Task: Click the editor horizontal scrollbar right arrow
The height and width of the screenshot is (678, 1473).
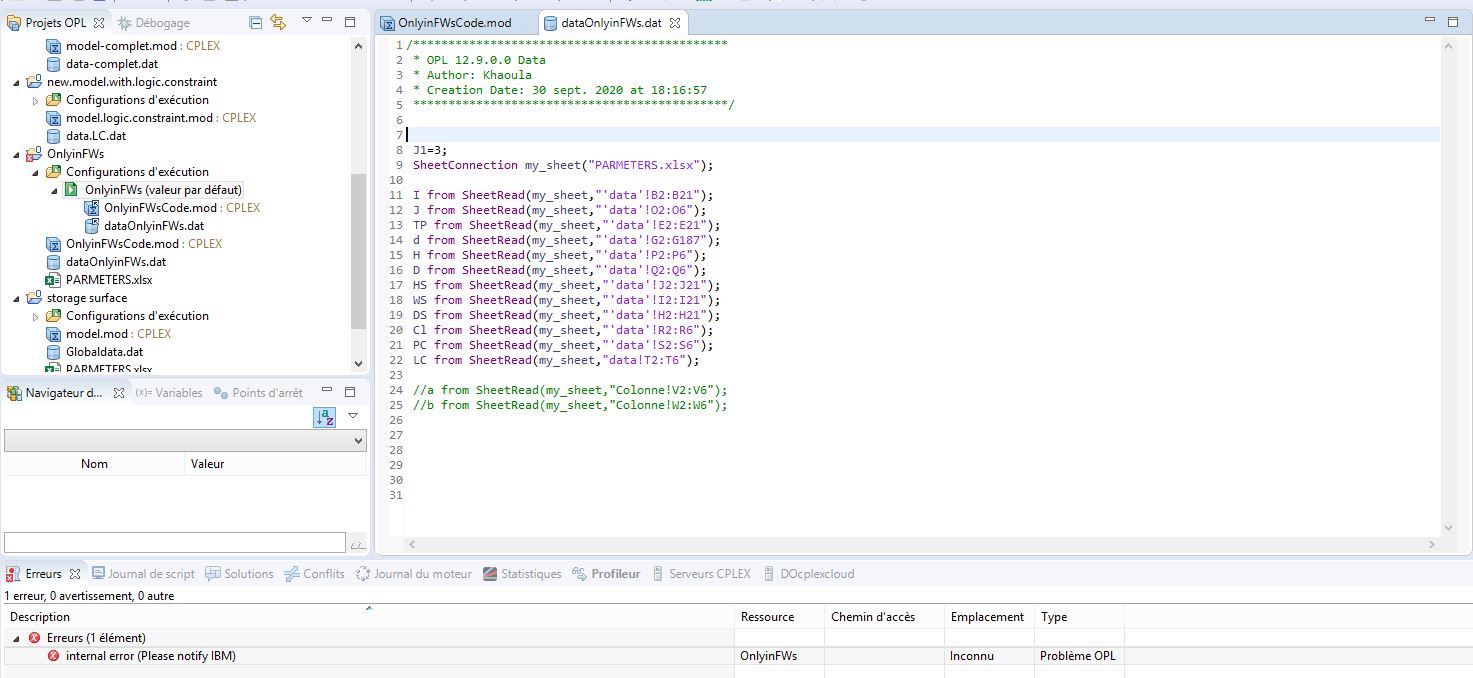Action: [x=1432, y=545]
